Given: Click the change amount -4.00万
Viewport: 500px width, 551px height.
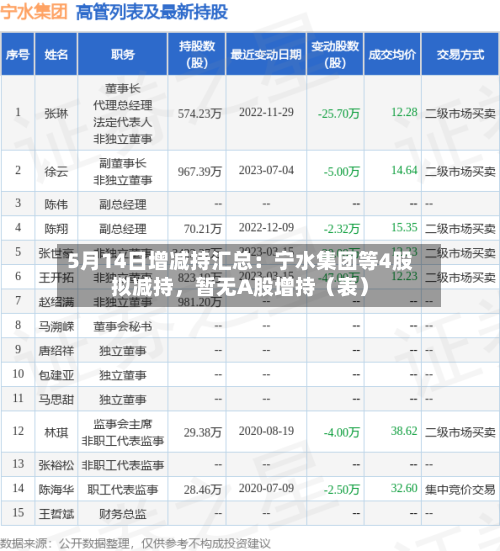Looking at the screenshot, I should coord(342,432).
